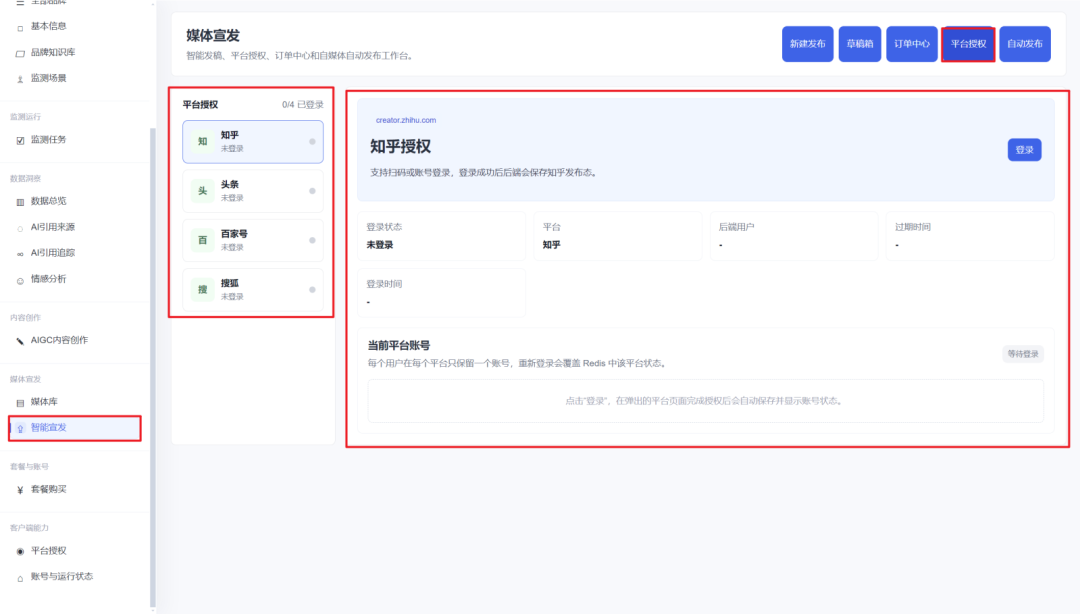The height and width of the screenshot is (614, 1080).
Task: Click the AI引用追踪 link icon
Action: (x=20, y=254)
